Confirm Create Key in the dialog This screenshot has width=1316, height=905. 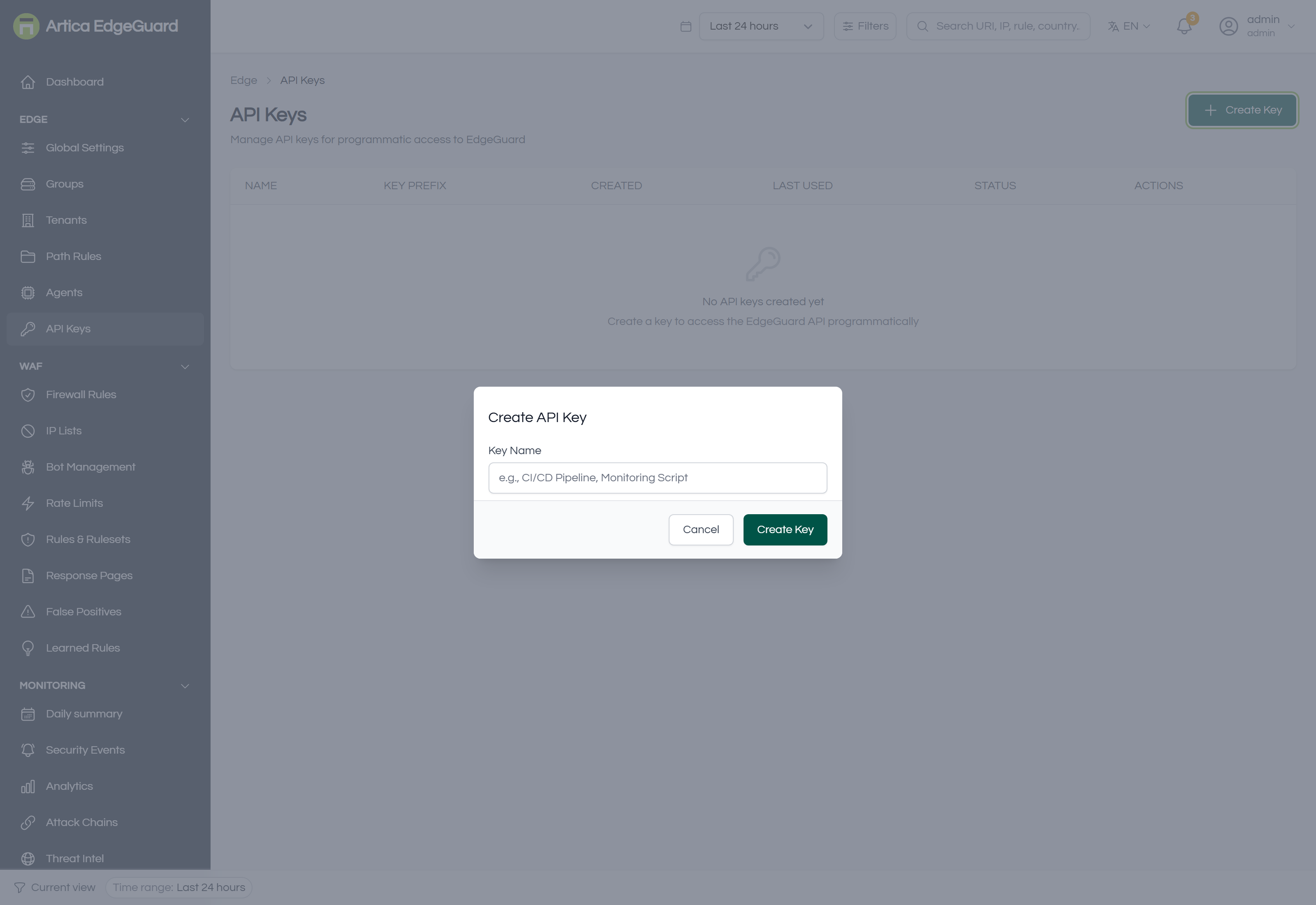(785, 529)
